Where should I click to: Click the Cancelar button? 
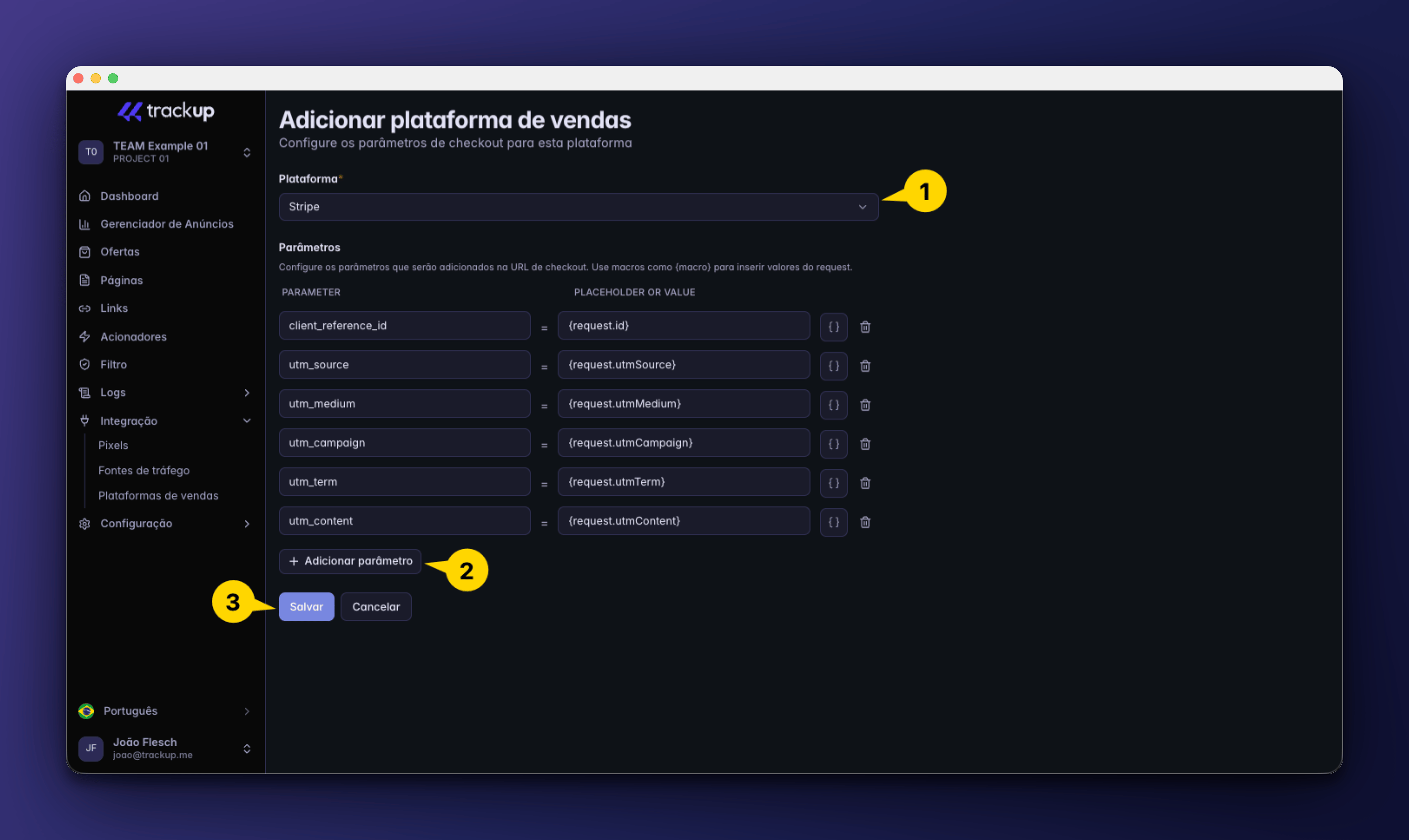(x=376, y=607)
